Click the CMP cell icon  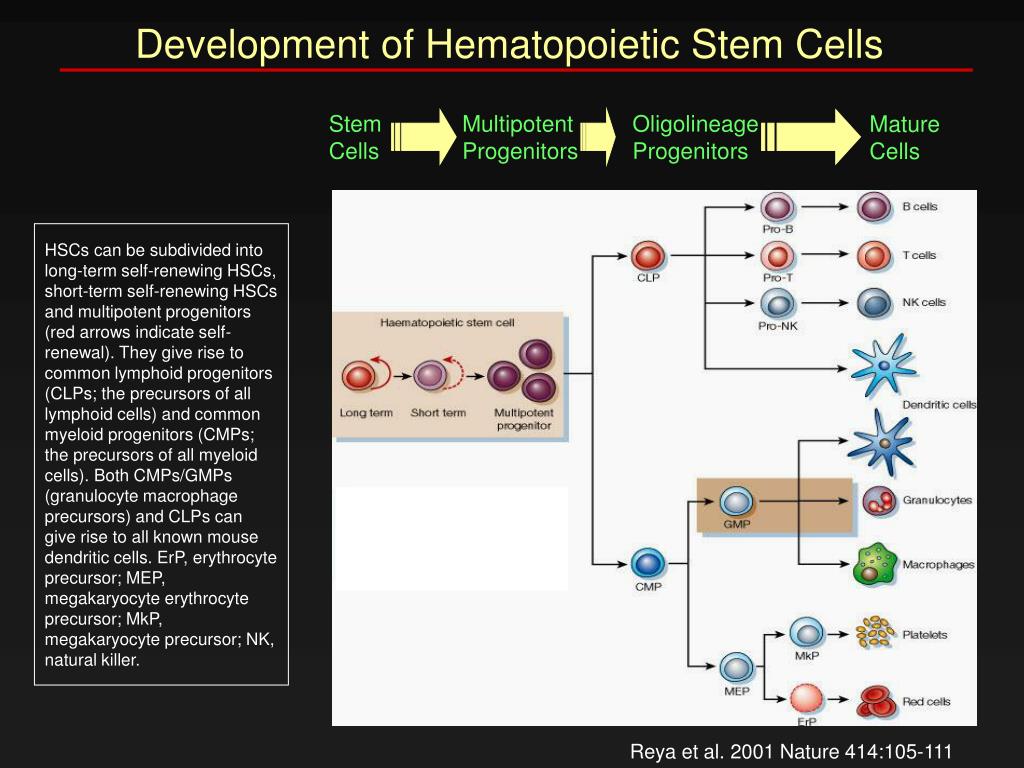coord(648,562)
